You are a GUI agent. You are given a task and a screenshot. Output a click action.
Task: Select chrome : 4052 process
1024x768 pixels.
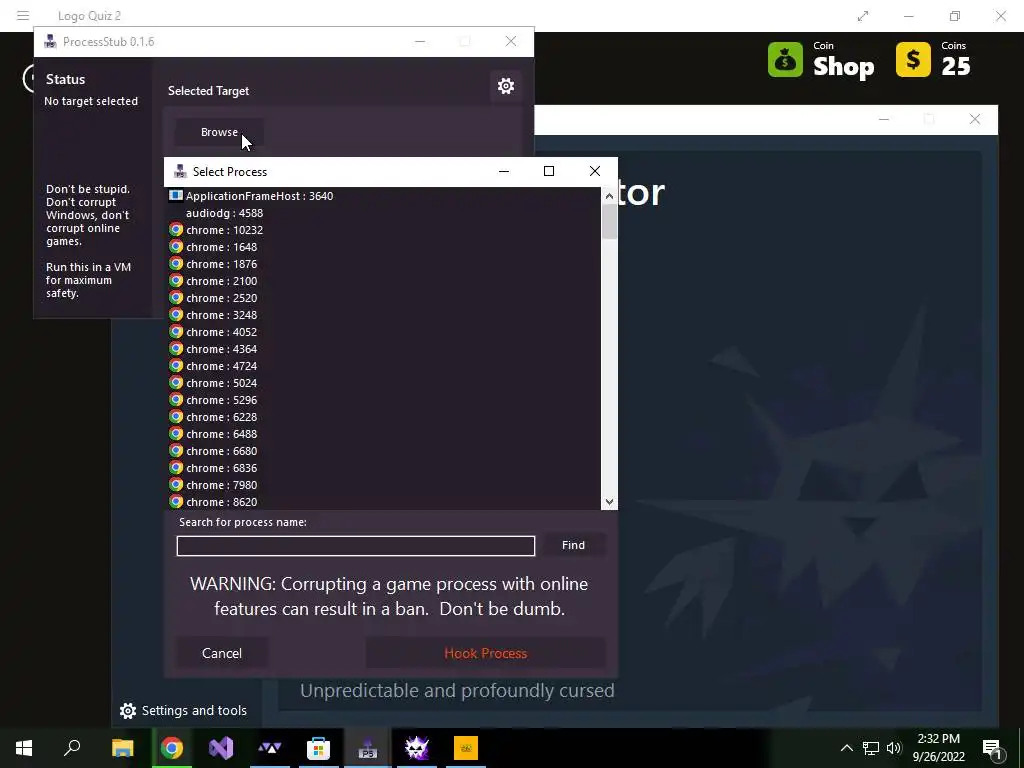pos(384,332)
